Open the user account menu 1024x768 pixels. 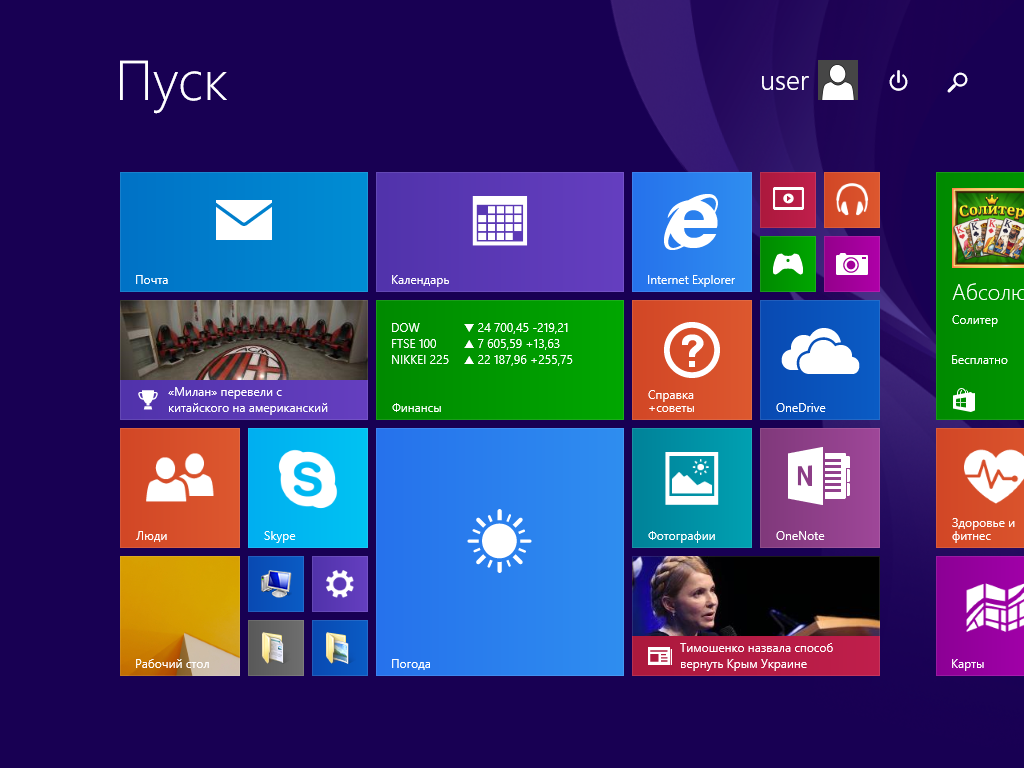click(x=808, y=80)
